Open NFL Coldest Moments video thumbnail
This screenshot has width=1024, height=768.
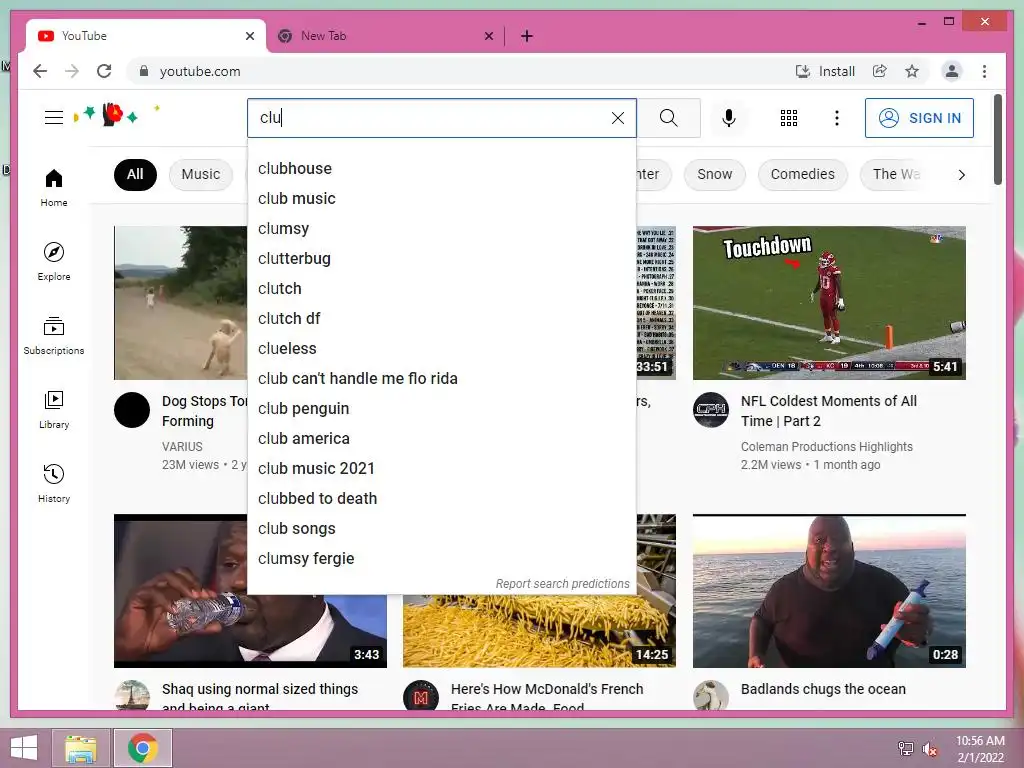click(829, 303)
